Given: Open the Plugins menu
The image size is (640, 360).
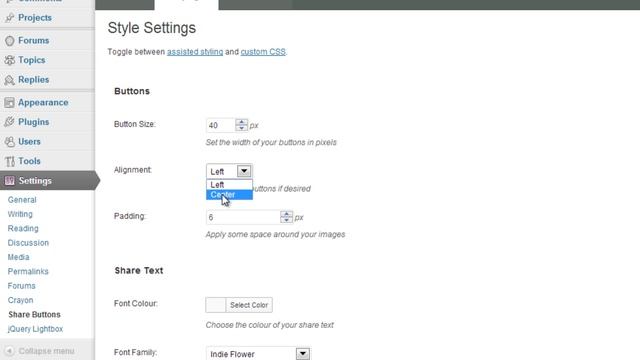Looking at the screenshot, I should tap(33, 122).
